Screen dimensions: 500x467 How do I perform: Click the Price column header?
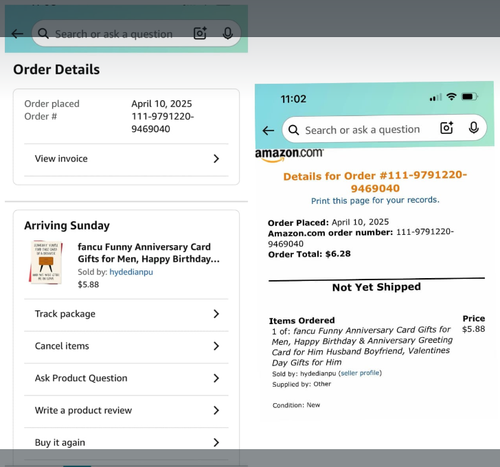[474, 319]
